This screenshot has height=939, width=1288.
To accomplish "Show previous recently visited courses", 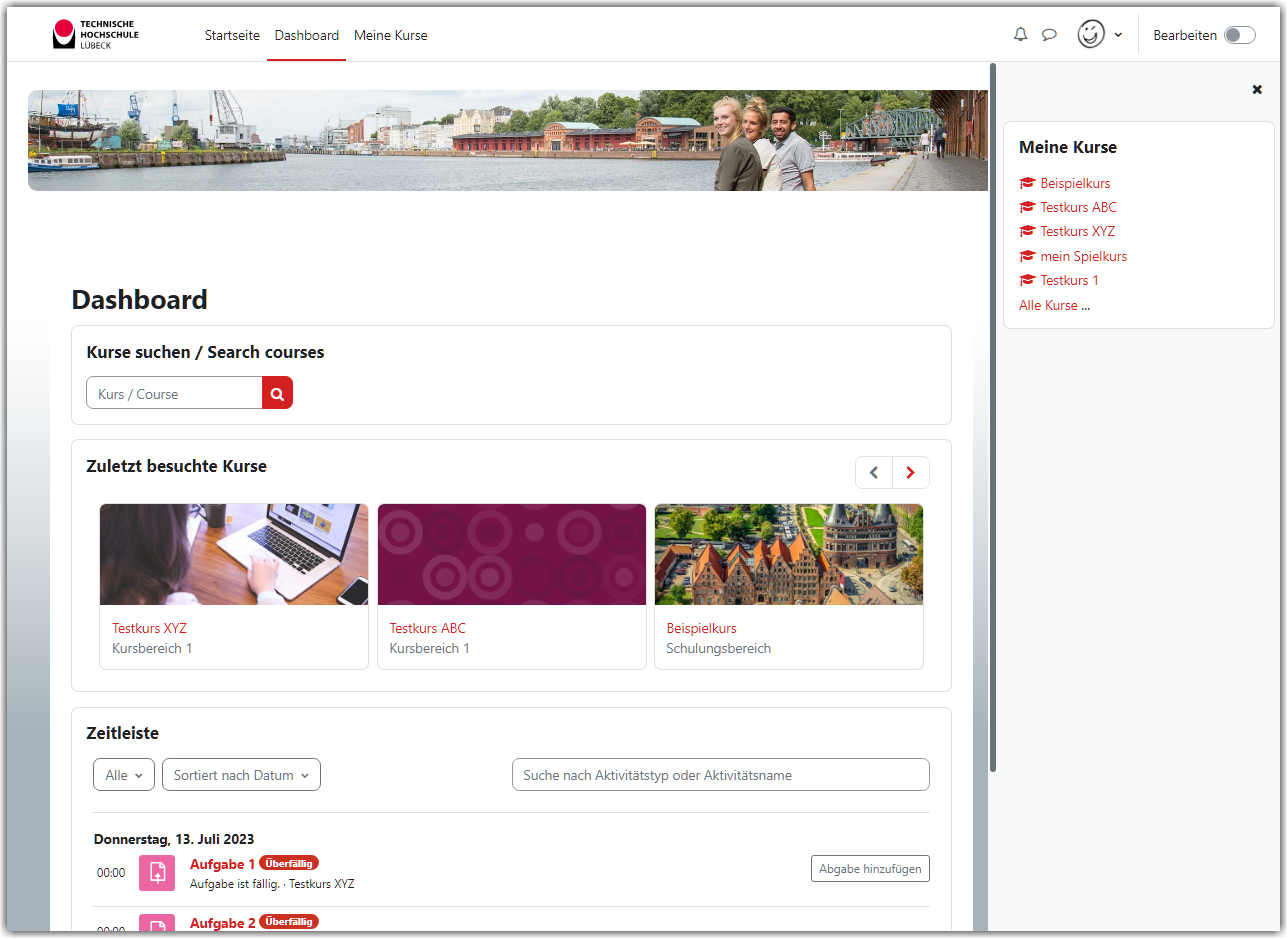I will point(874,473).
